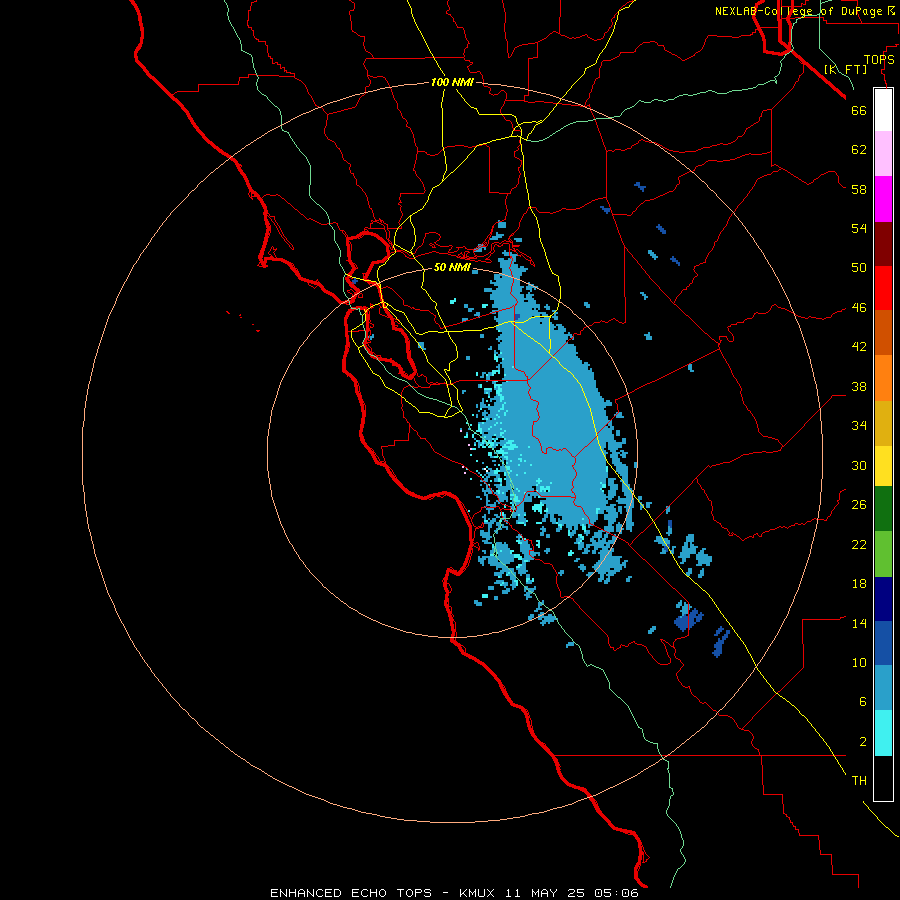Click the '10' legend value label
The image size is (900, 900).
(x=859, y=662)
